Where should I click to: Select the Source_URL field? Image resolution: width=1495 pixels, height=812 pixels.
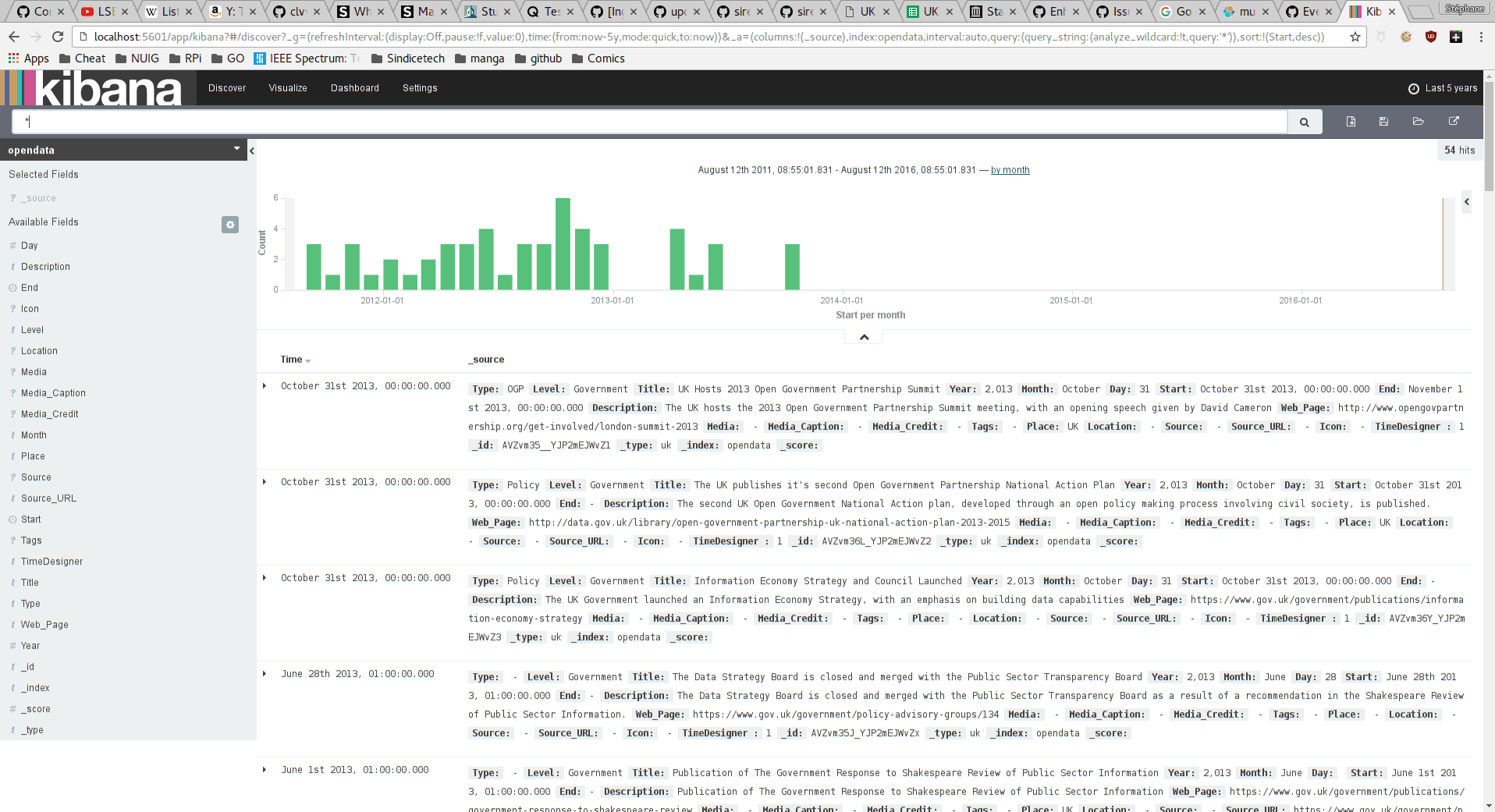(x=48, y=498)
